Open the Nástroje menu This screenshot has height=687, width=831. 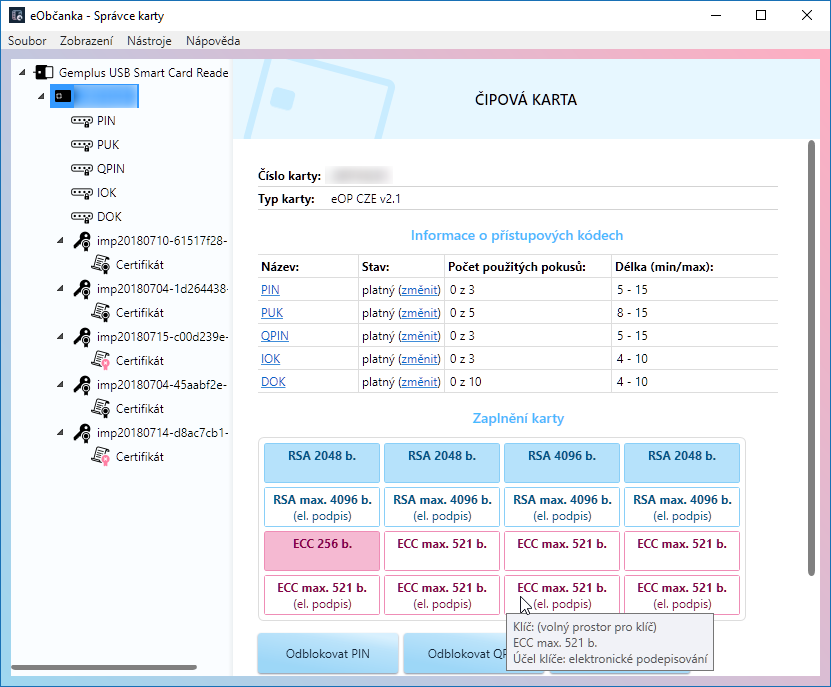coord(149,41)
